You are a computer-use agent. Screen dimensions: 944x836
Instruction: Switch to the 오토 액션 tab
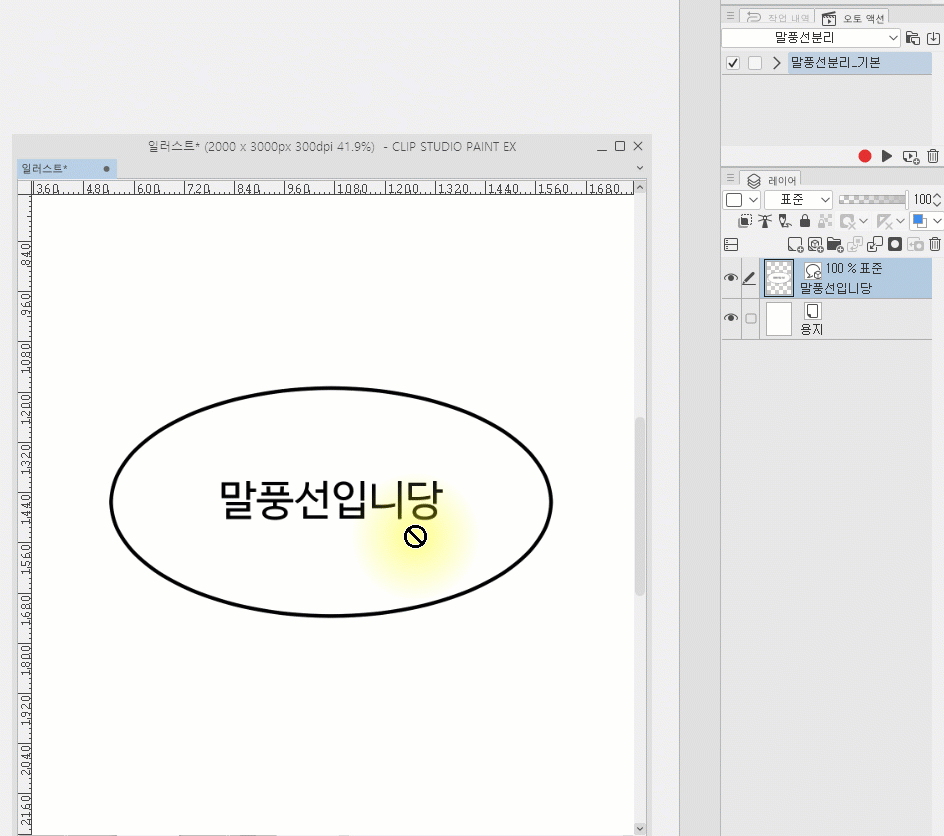click(852, 17)
